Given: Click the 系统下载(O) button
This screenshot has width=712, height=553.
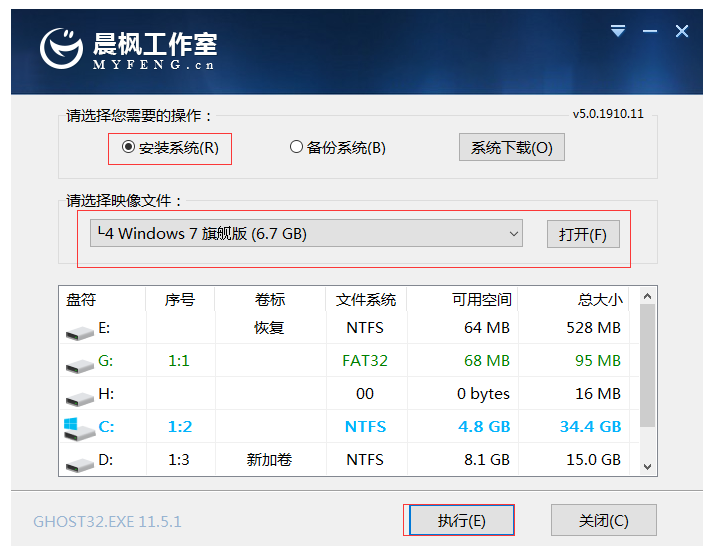Looking at the screenshot, I should (511, 148).
